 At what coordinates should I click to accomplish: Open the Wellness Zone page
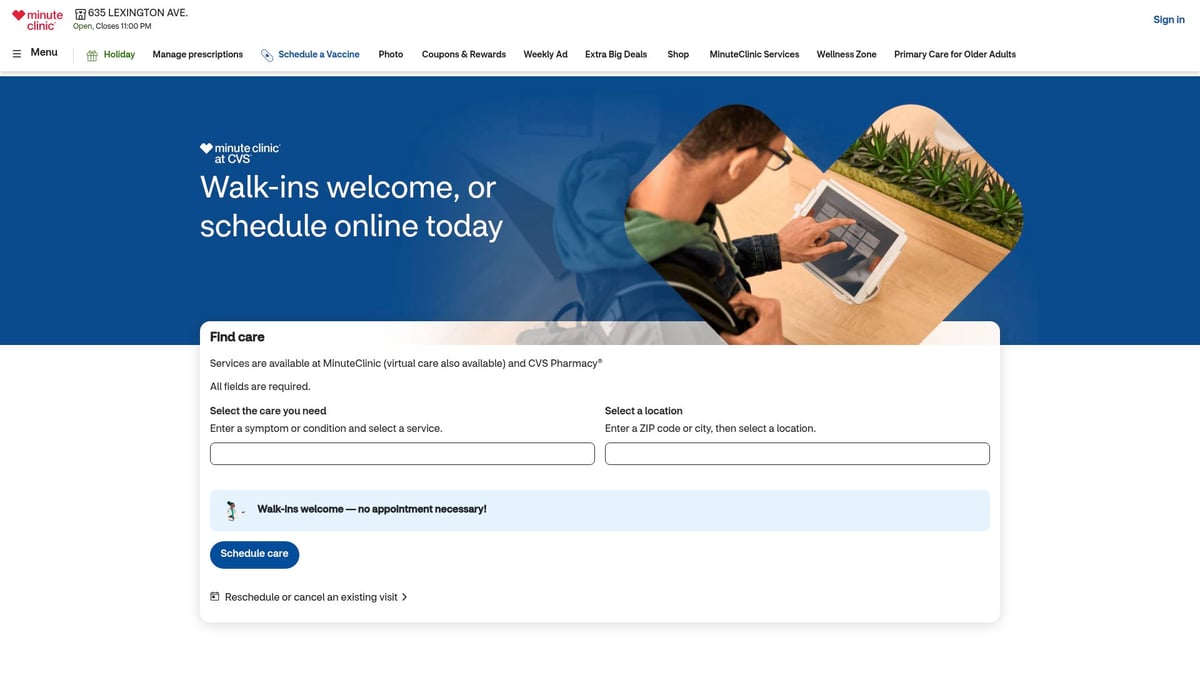(846, 54)
